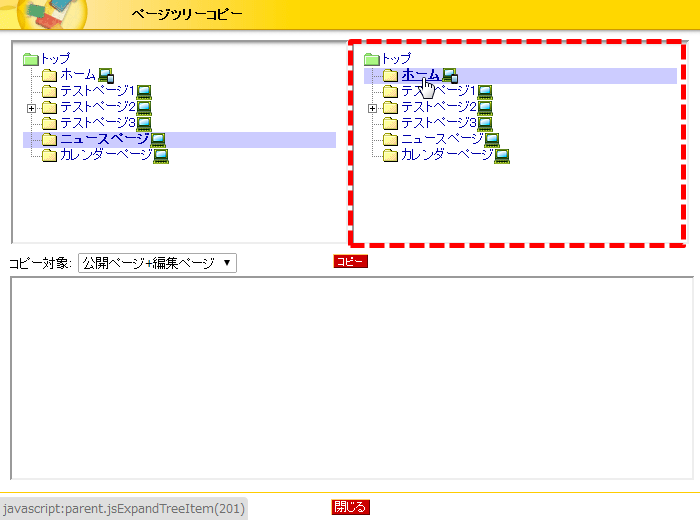Expand テストページ2 in the right tree
Image resolution: width=700 pixels, height=520 pixels.
pyautogui.click(x=372, y=108)
